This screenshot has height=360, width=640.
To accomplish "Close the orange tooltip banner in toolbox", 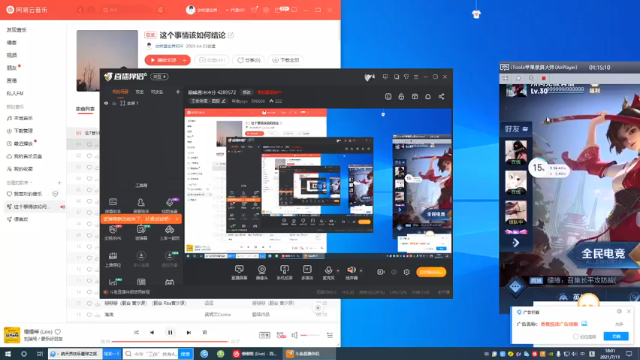I will click(177, 219).
